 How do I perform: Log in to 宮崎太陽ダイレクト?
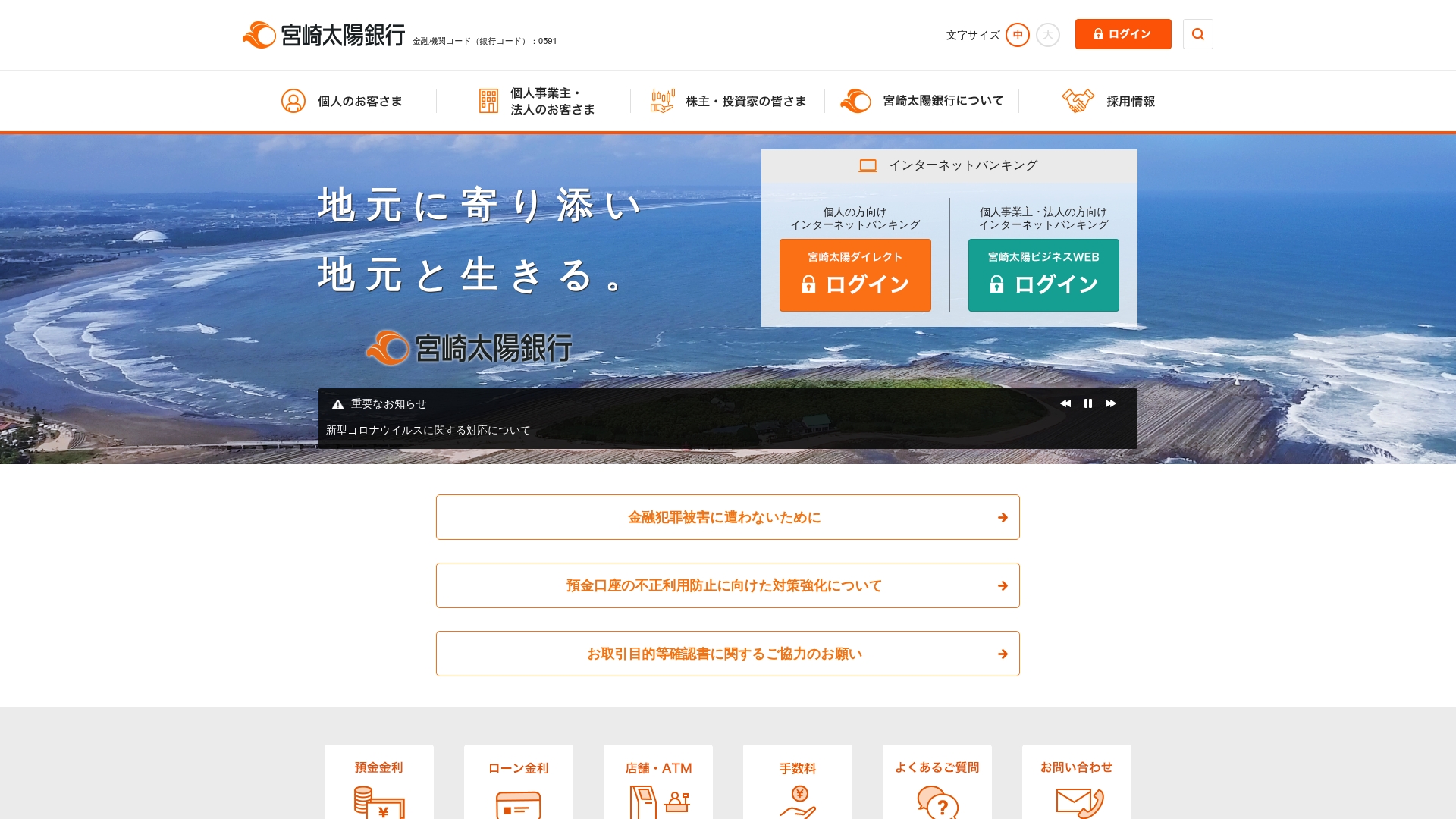click(855, 275)
